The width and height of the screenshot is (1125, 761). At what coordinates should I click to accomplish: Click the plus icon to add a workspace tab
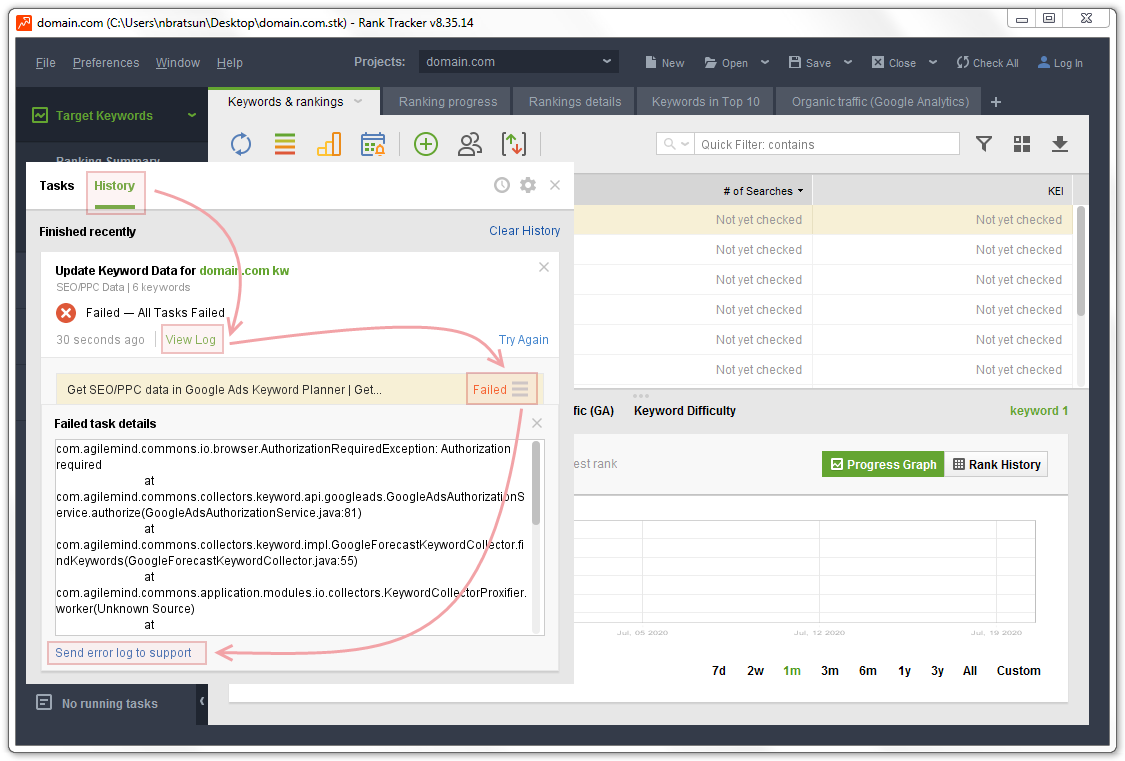[x=996, y=102]
